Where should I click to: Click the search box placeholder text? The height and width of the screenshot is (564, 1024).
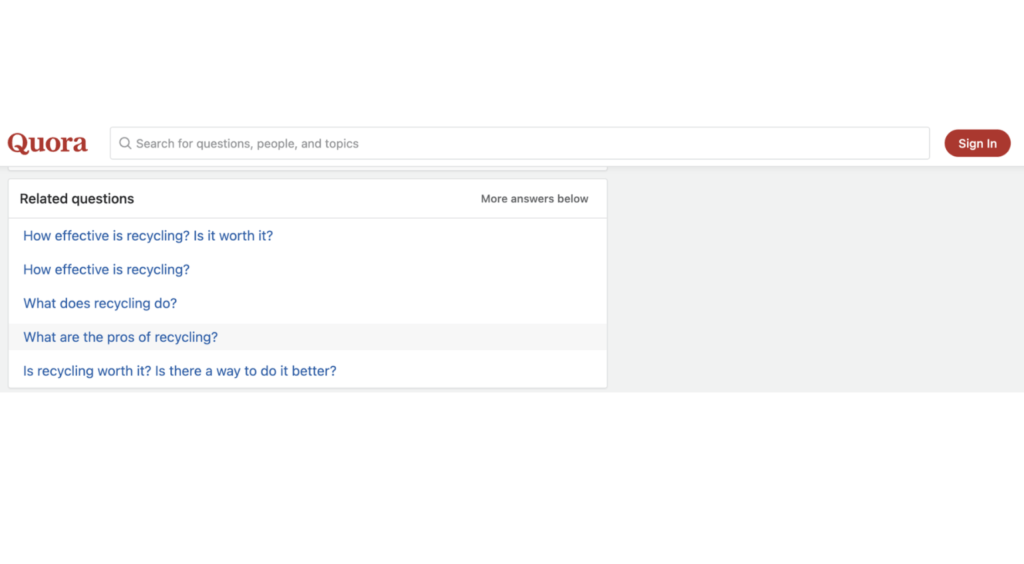coord(247,143)
